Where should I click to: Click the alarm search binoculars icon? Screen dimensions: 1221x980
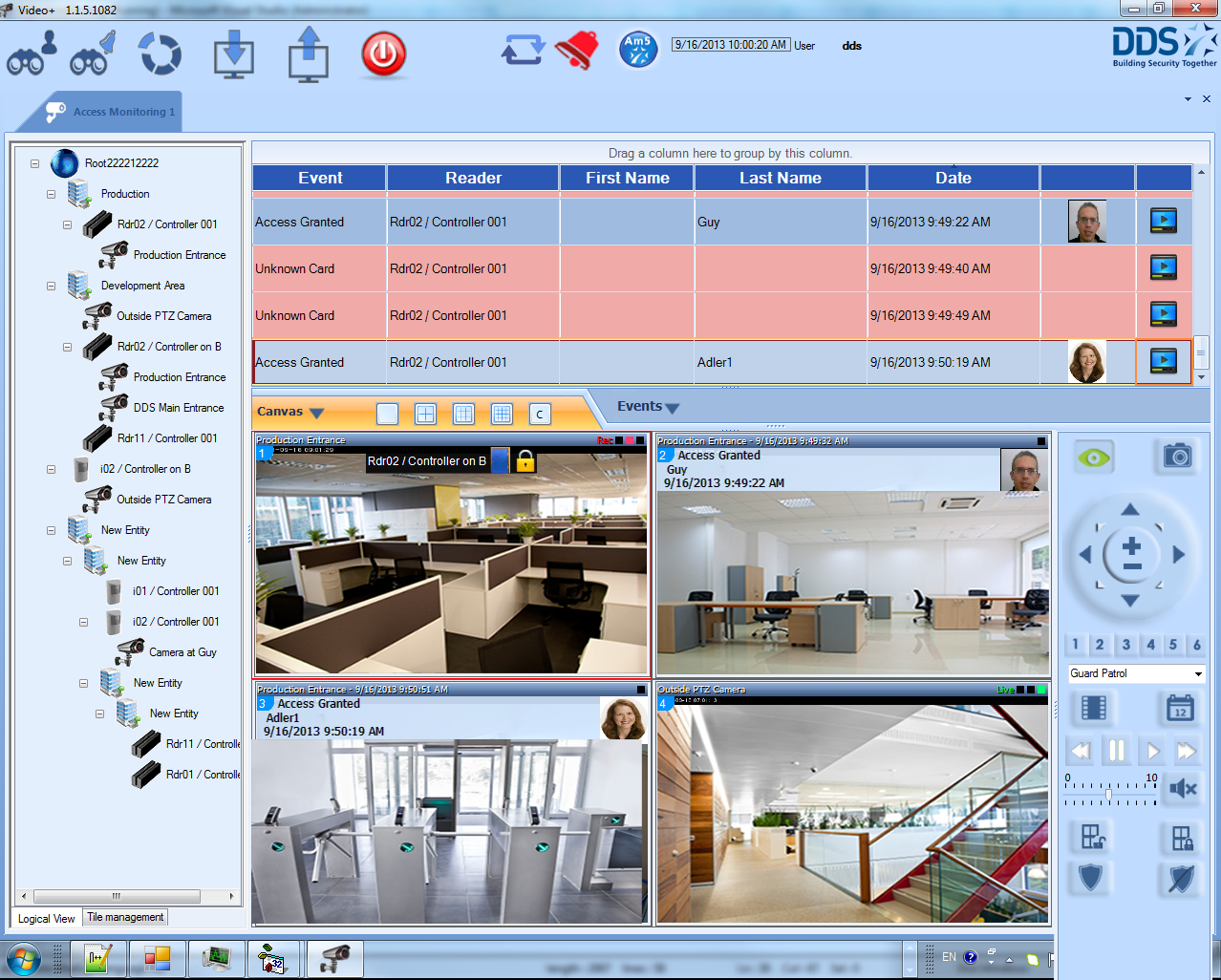93,53
